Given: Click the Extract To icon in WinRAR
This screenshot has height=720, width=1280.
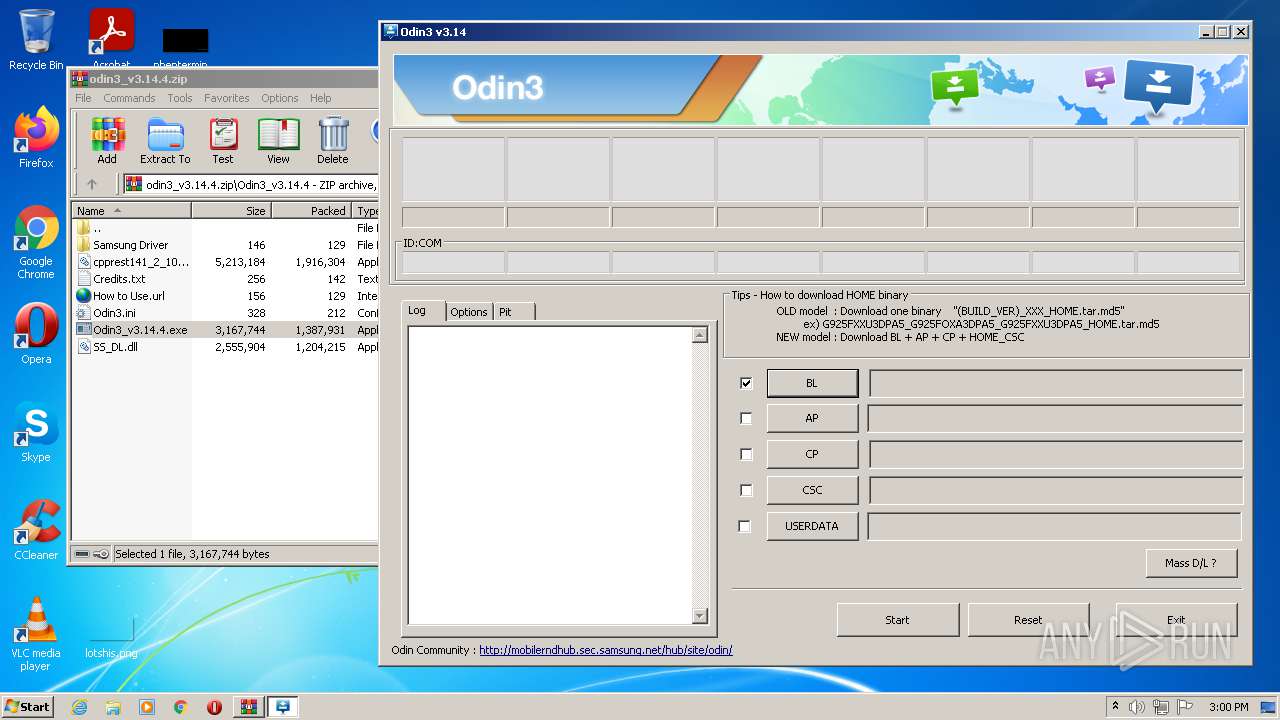Looking at the screenshot, I should pyautogui.click(x=165, y=140).
